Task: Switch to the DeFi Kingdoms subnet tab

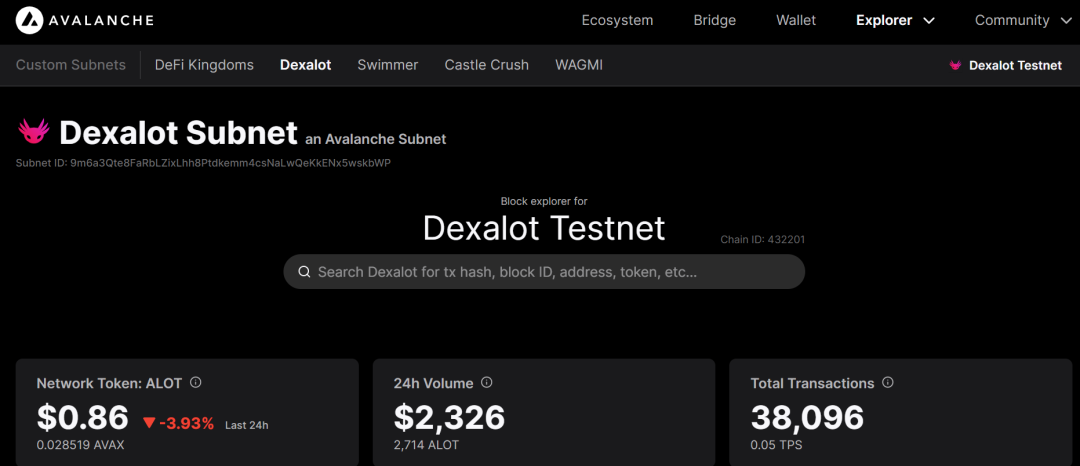Action: (204, 65)
